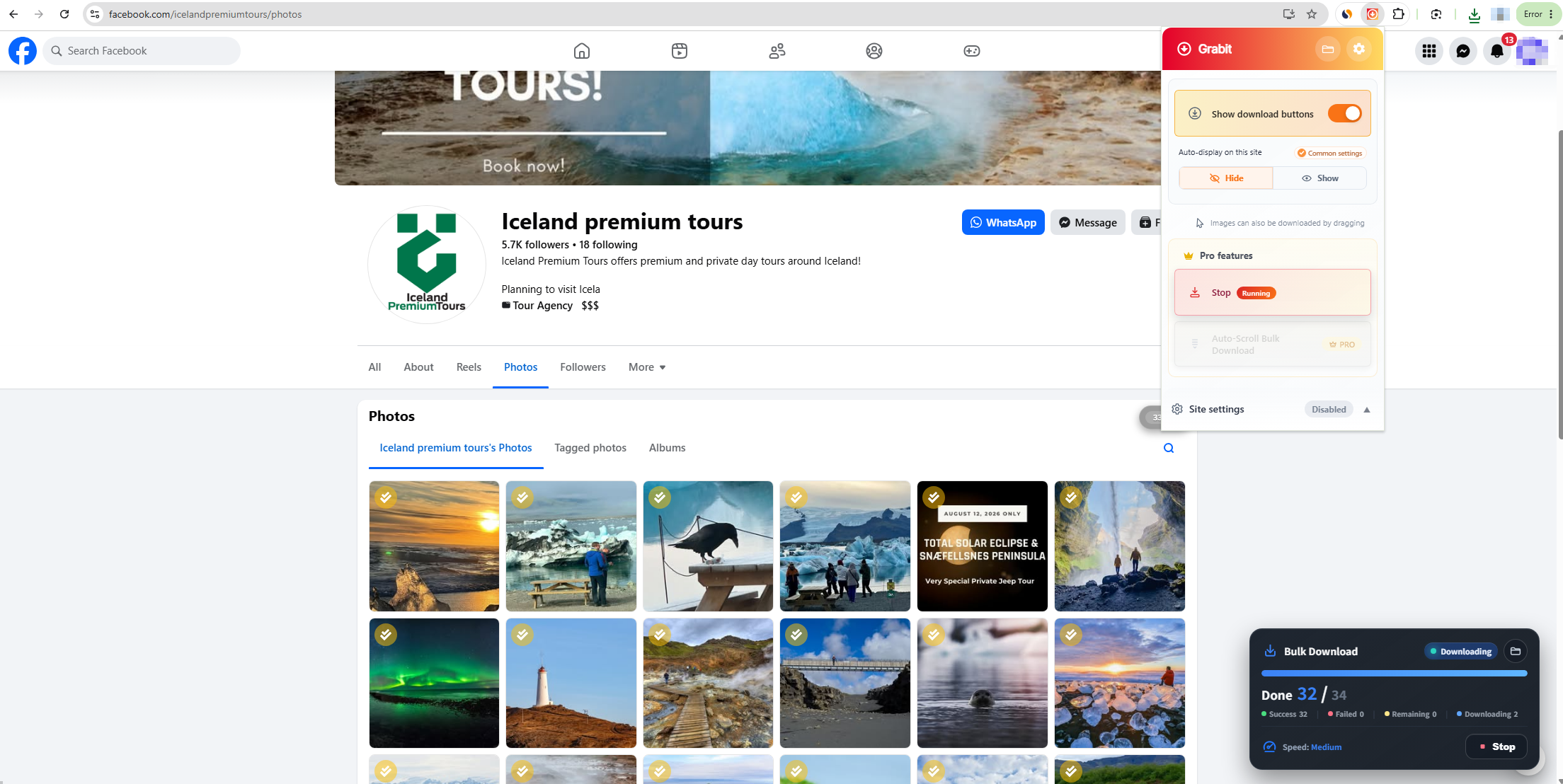The width and height of the screenshot is (1563, 784).
Task: Click the Auto-Scroll Bulk Download PRO option
Action: pos(1272,345)
